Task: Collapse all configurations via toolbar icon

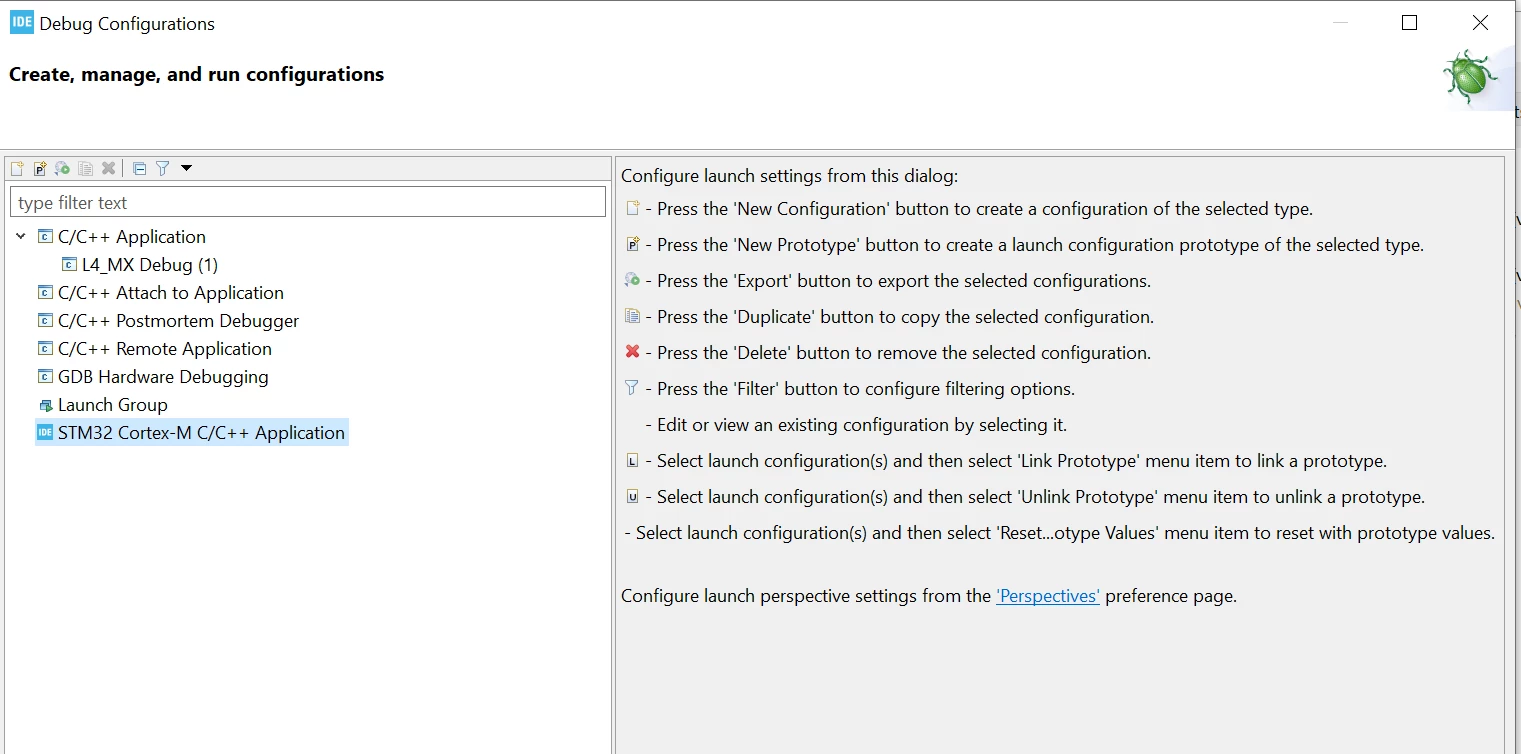Action: (140, 169)
